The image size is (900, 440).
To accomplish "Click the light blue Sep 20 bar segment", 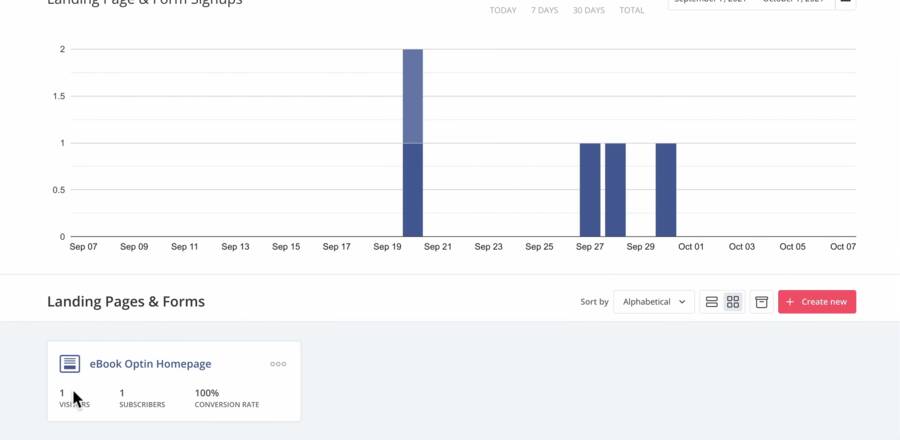I will (x=413, y=96).
